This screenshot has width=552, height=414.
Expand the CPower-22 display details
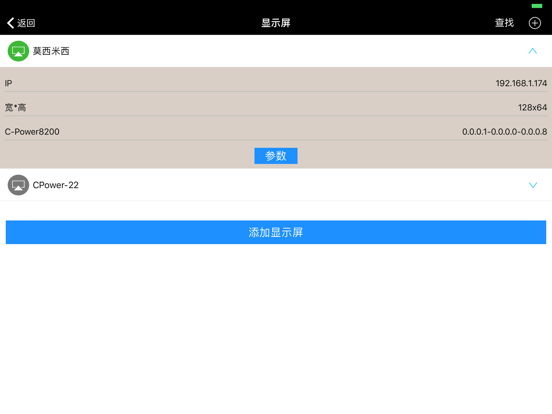pos(533,185)
